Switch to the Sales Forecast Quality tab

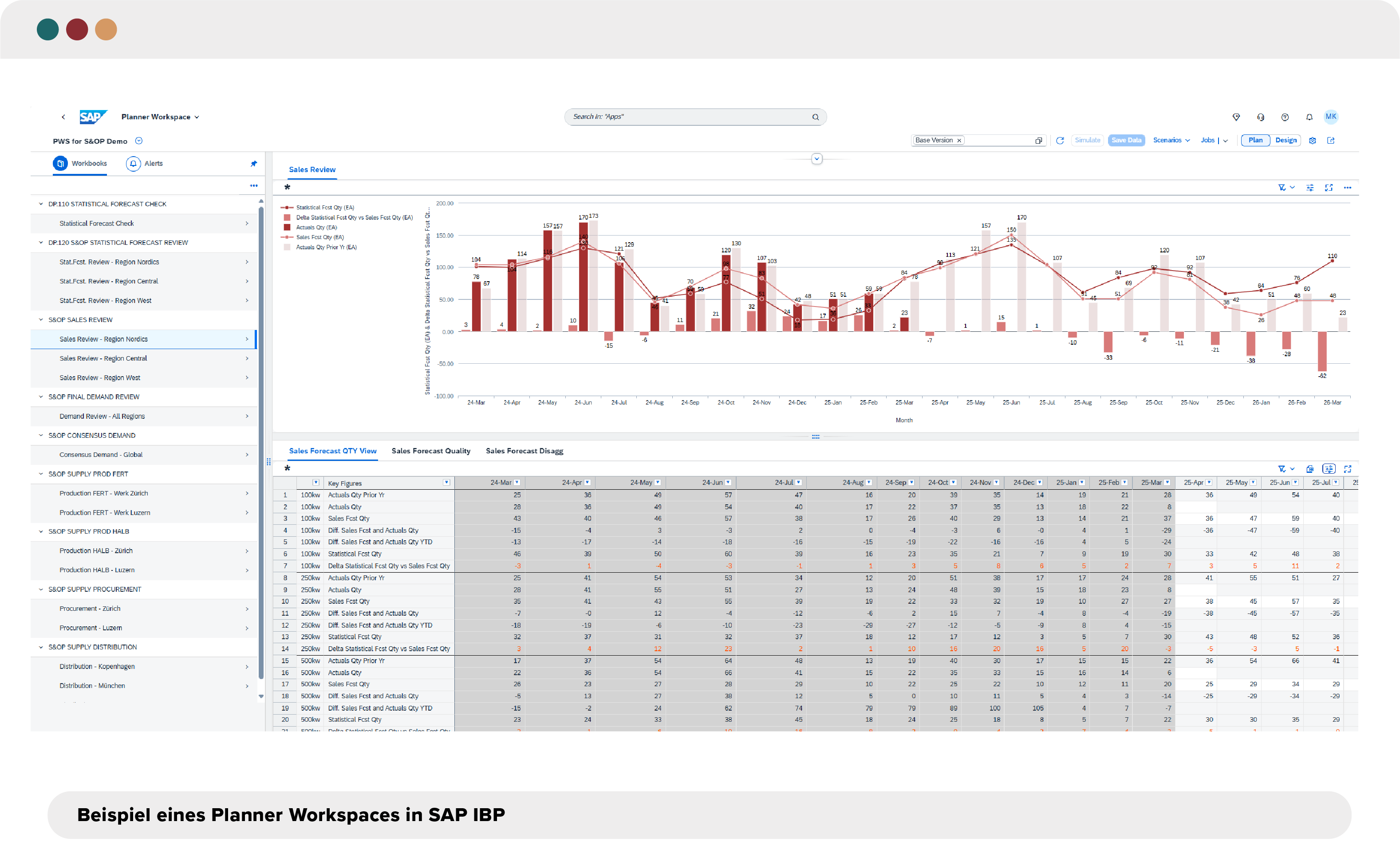[431, 450]
